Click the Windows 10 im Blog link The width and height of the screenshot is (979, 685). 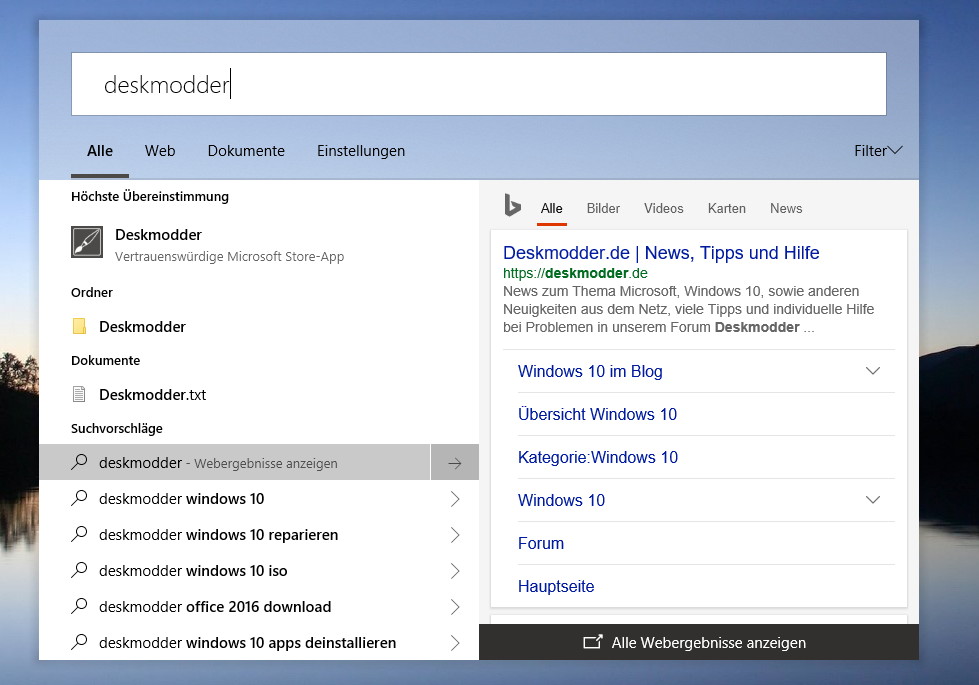(590, 371)
